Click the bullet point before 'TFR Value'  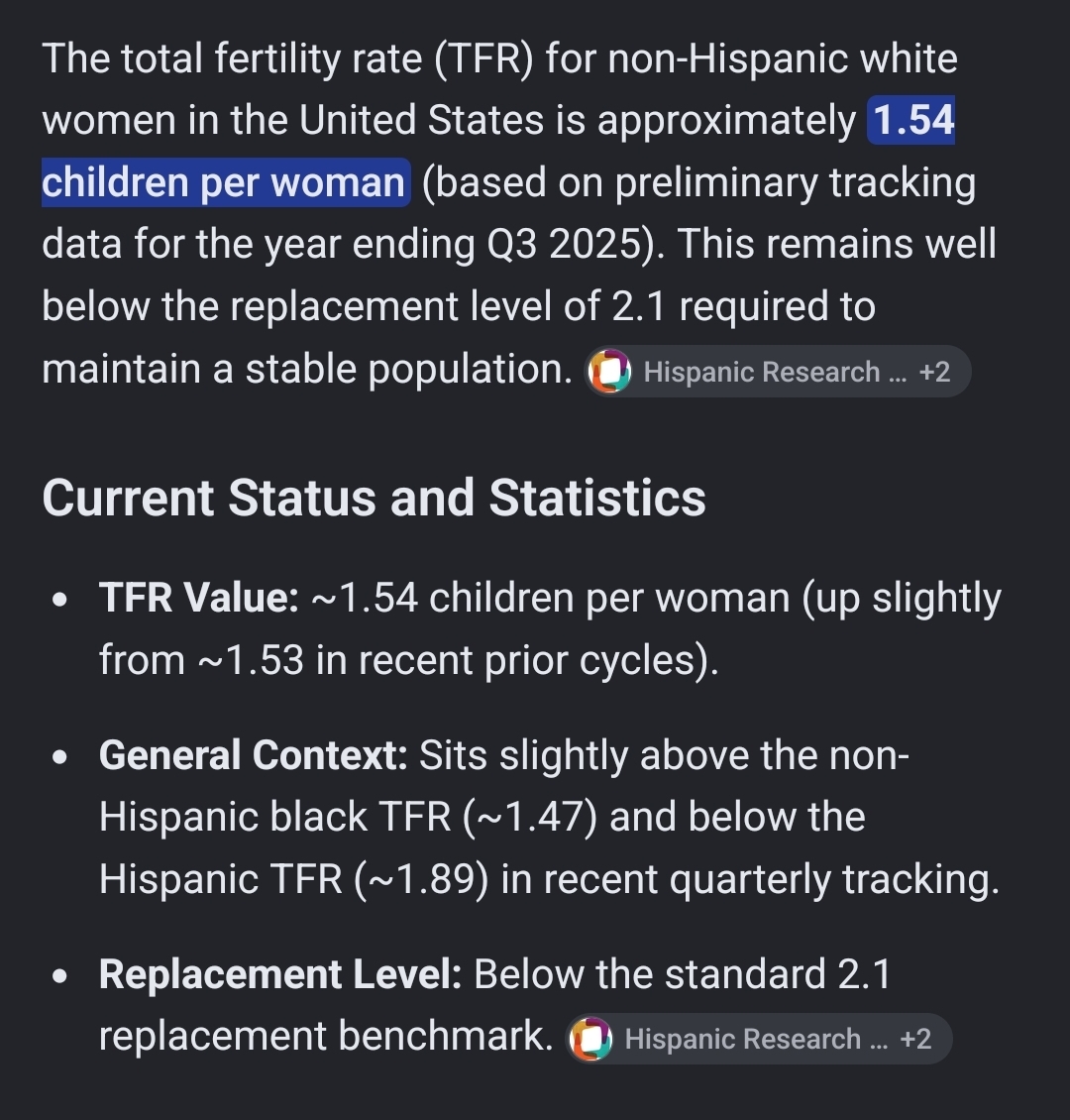tap(60, 599)
